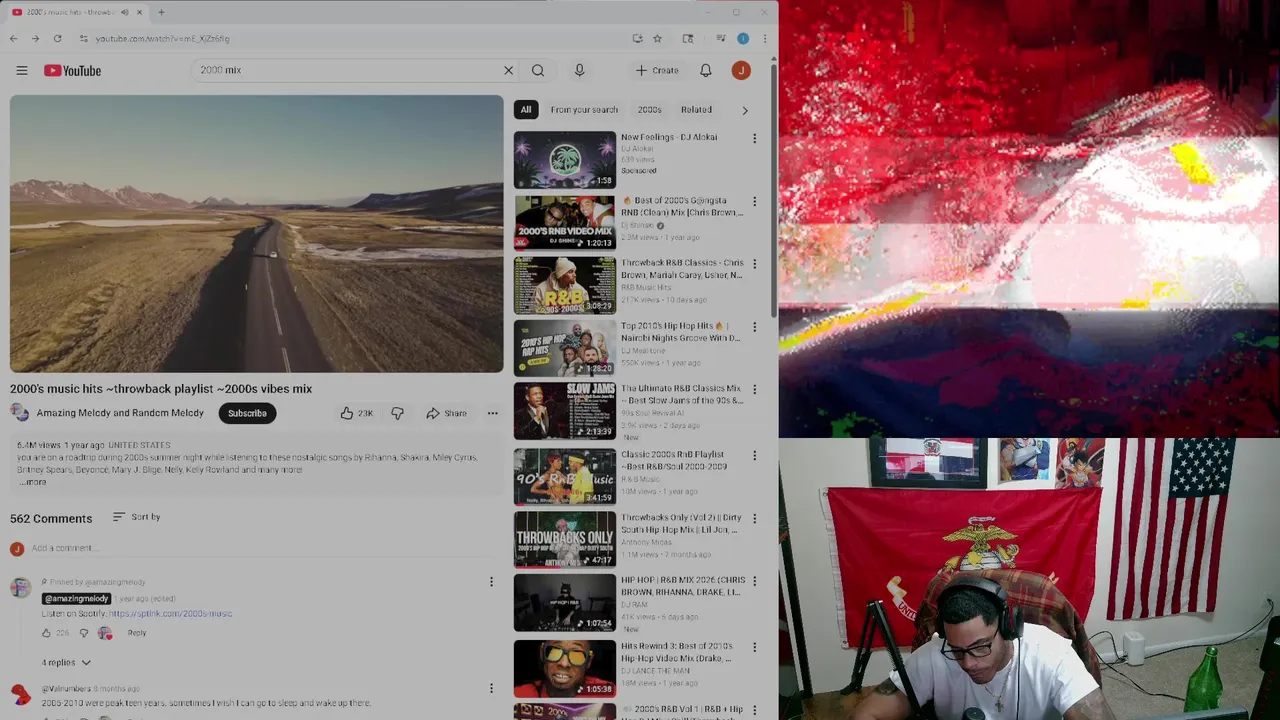
Task: Open the media control toolbar icon
Action: click(x=720, y=38)
